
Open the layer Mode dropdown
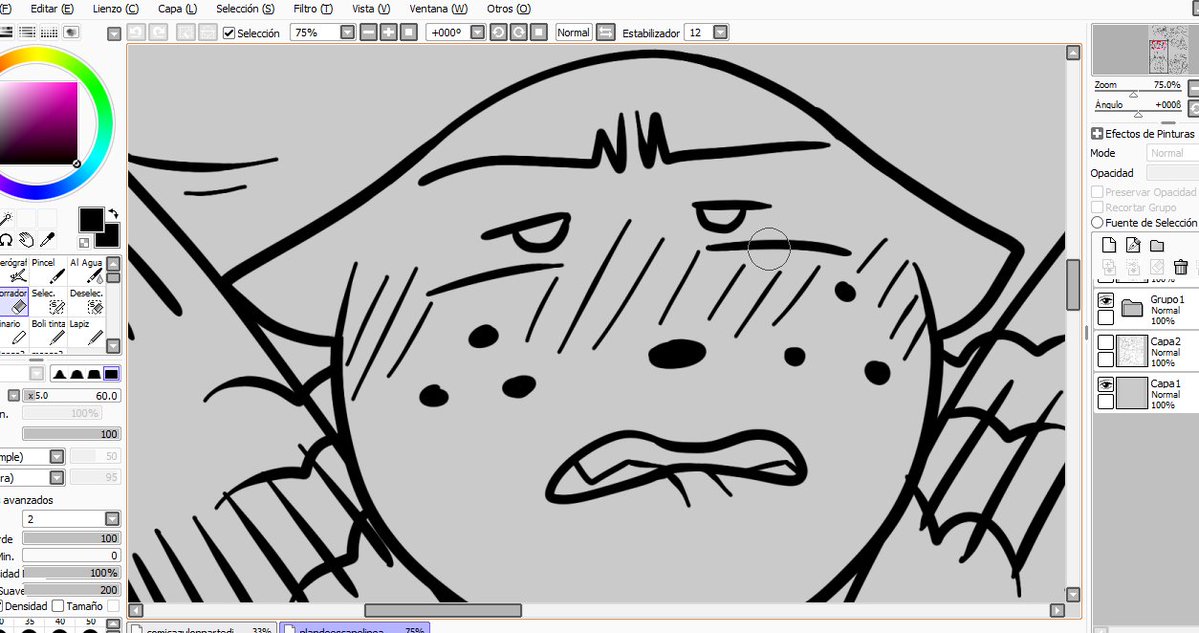[1172, 153]
